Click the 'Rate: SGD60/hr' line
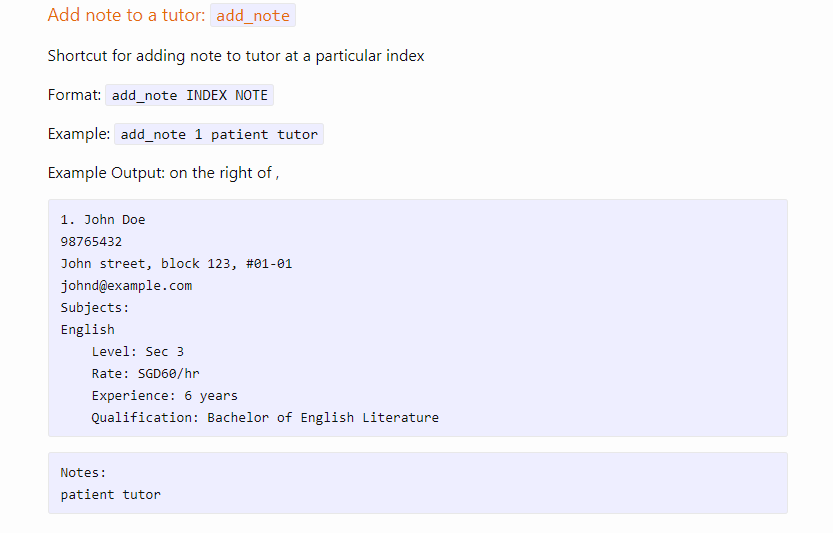 pos(146,374)
